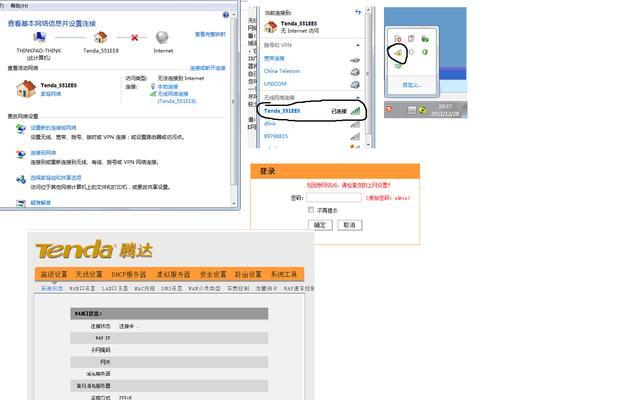Click the help question mark icon
This screenshot has height=400, width=634.
click(x=226, y=15)
